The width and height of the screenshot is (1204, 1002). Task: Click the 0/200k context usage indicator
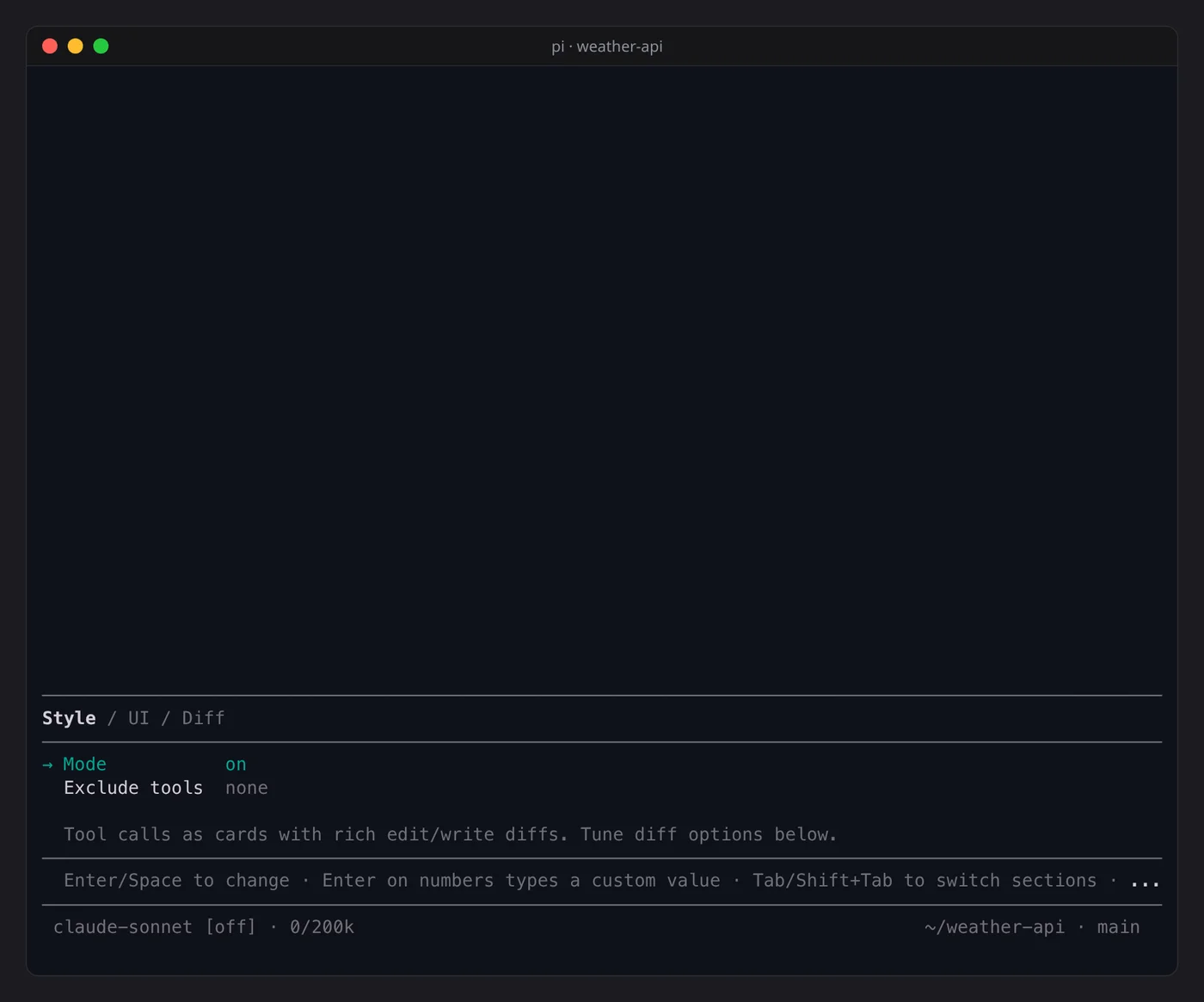322,927
